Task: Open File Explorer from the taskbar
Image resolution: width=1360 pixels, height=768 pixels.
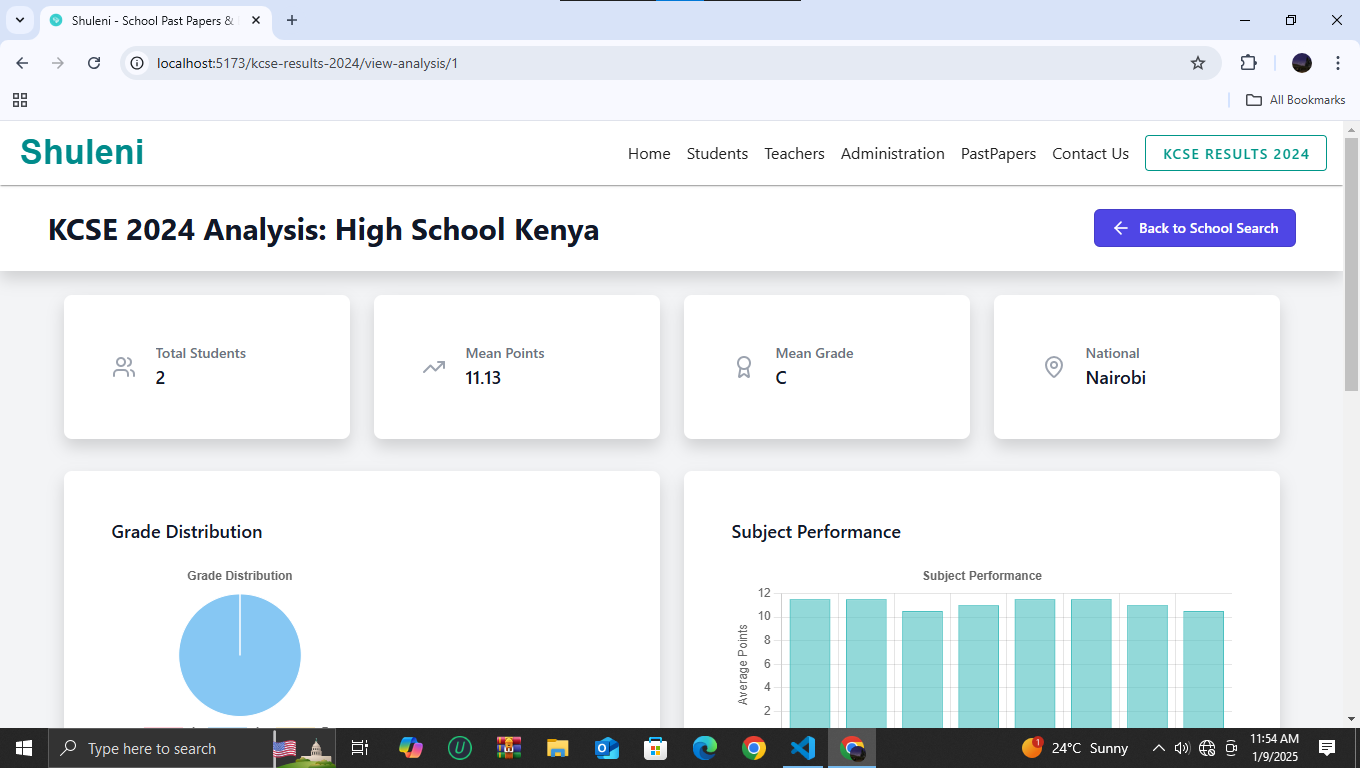Action: pos(558,748)
